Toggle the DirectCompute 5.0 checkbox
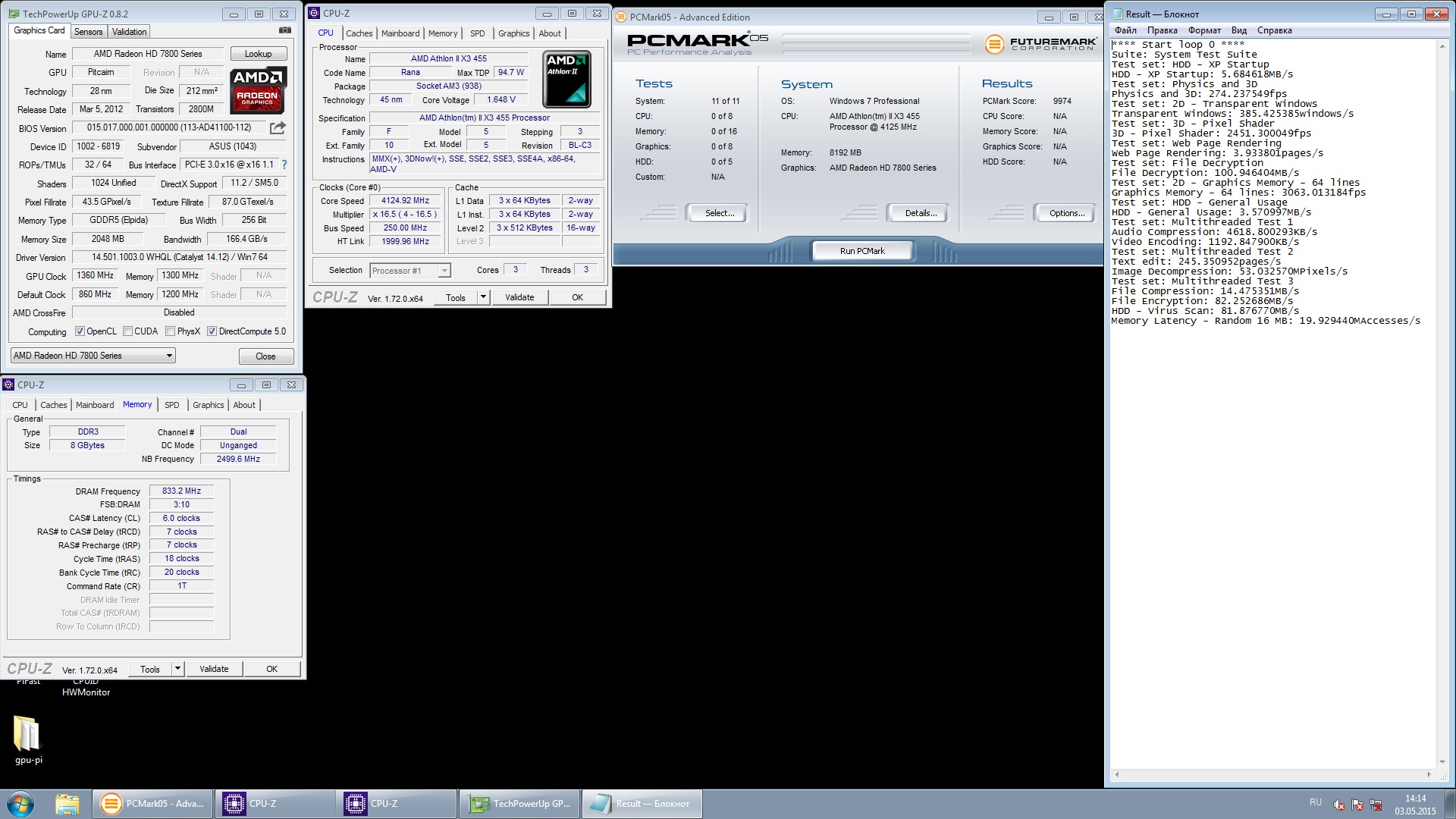The image size is (1456, 819). click(x=212, y=331)
